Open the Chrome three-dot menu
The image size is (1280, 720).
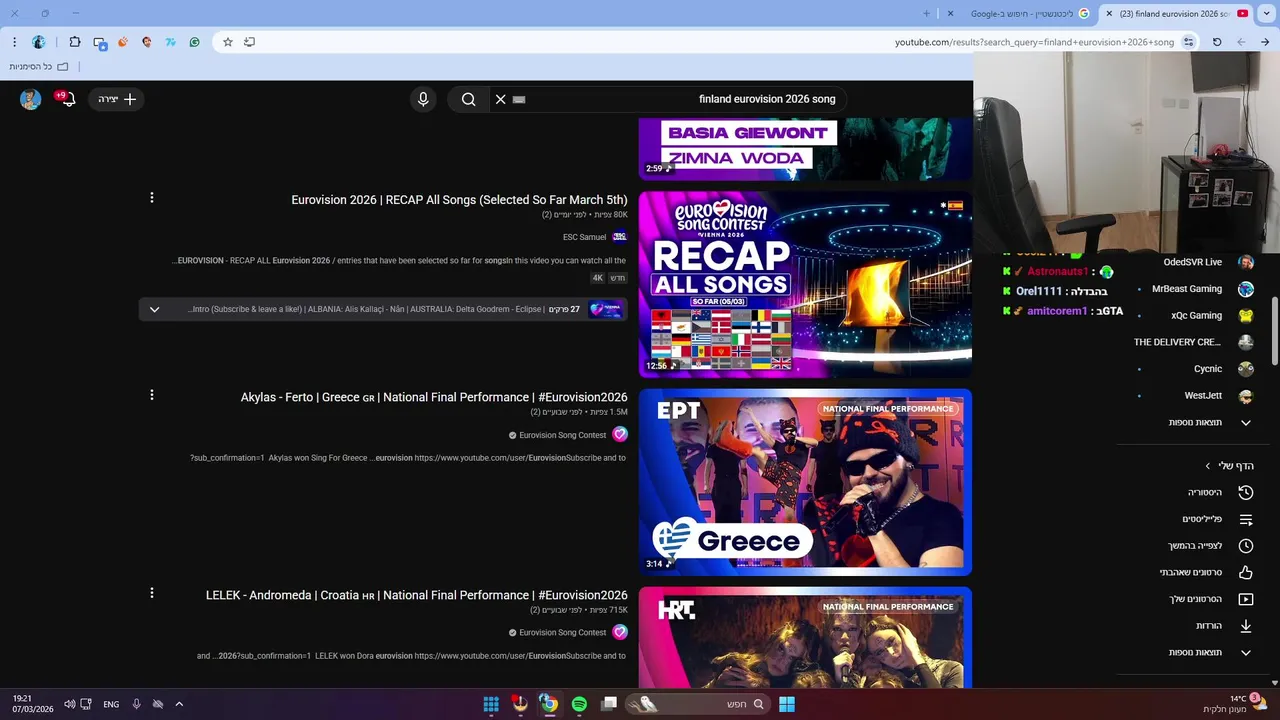click(x=14, y=42)
